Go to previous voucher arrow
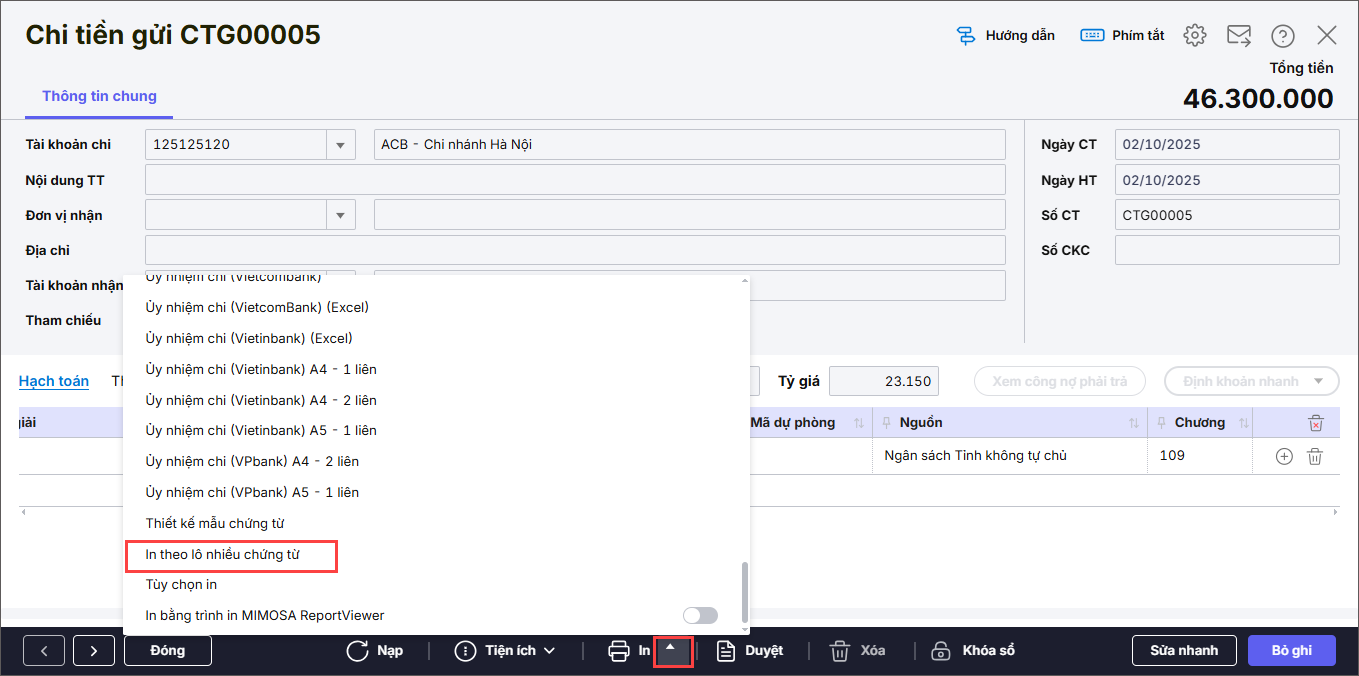Image resolution: width=1359 pixels, height=676 pixels. [x=44, y=651]
